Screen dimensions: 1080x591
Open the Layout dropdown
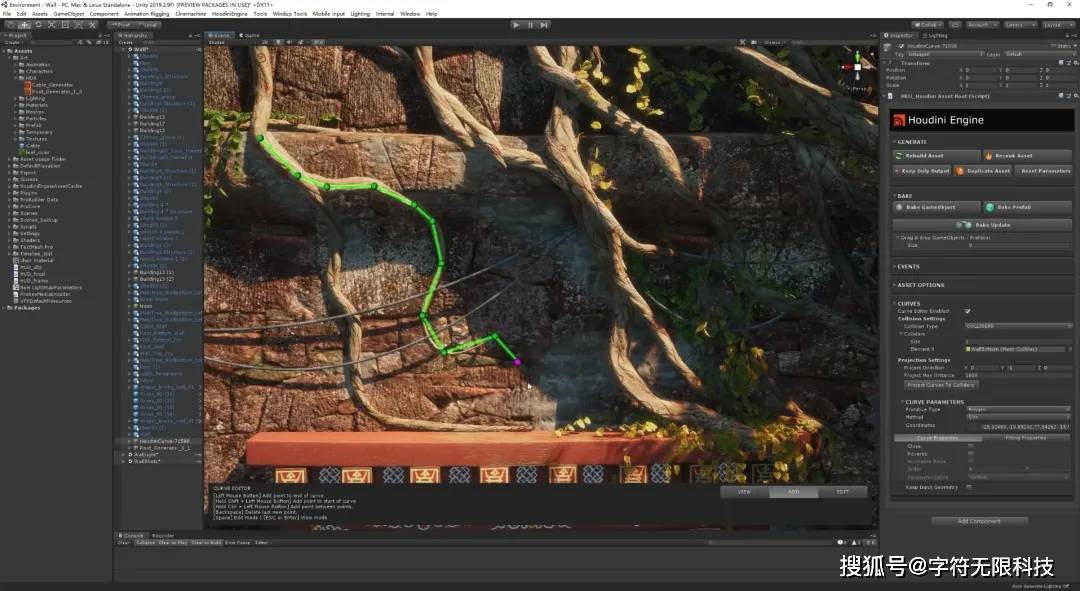pos(1054,24)
